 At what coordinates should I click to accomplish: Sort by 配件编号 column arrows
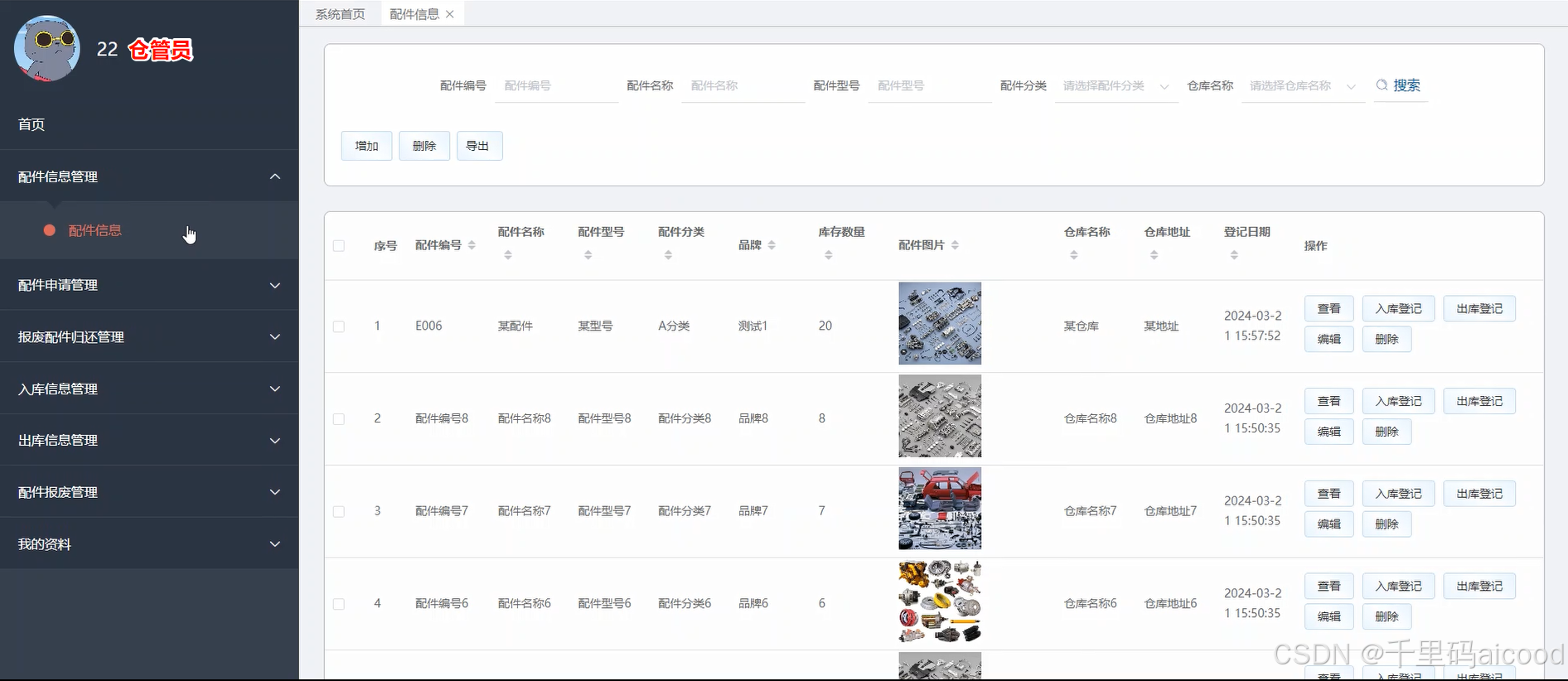pyautogui.click(x=472, y=245)
